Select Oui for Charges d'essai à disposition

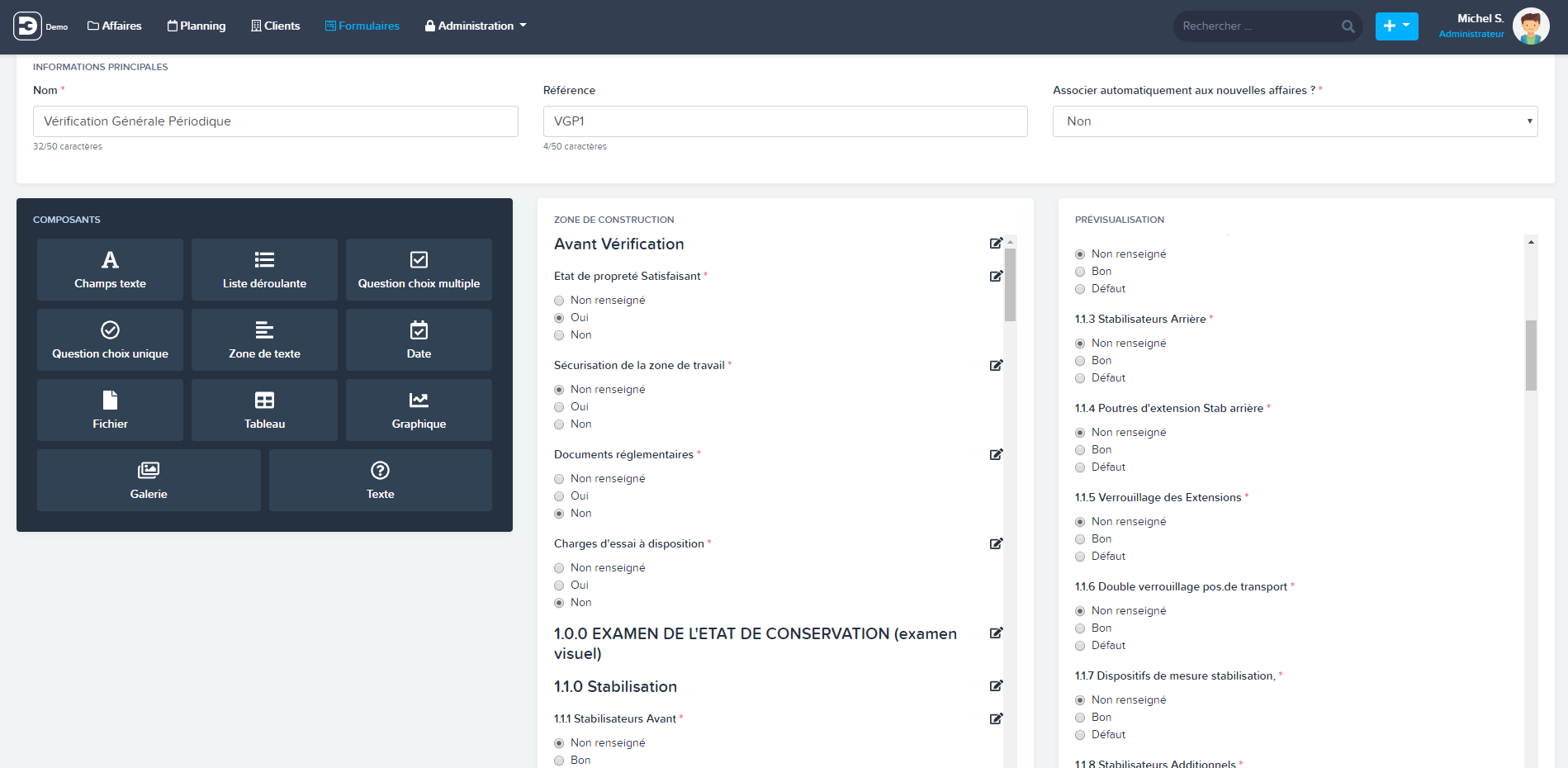click(x=559, y=585)
